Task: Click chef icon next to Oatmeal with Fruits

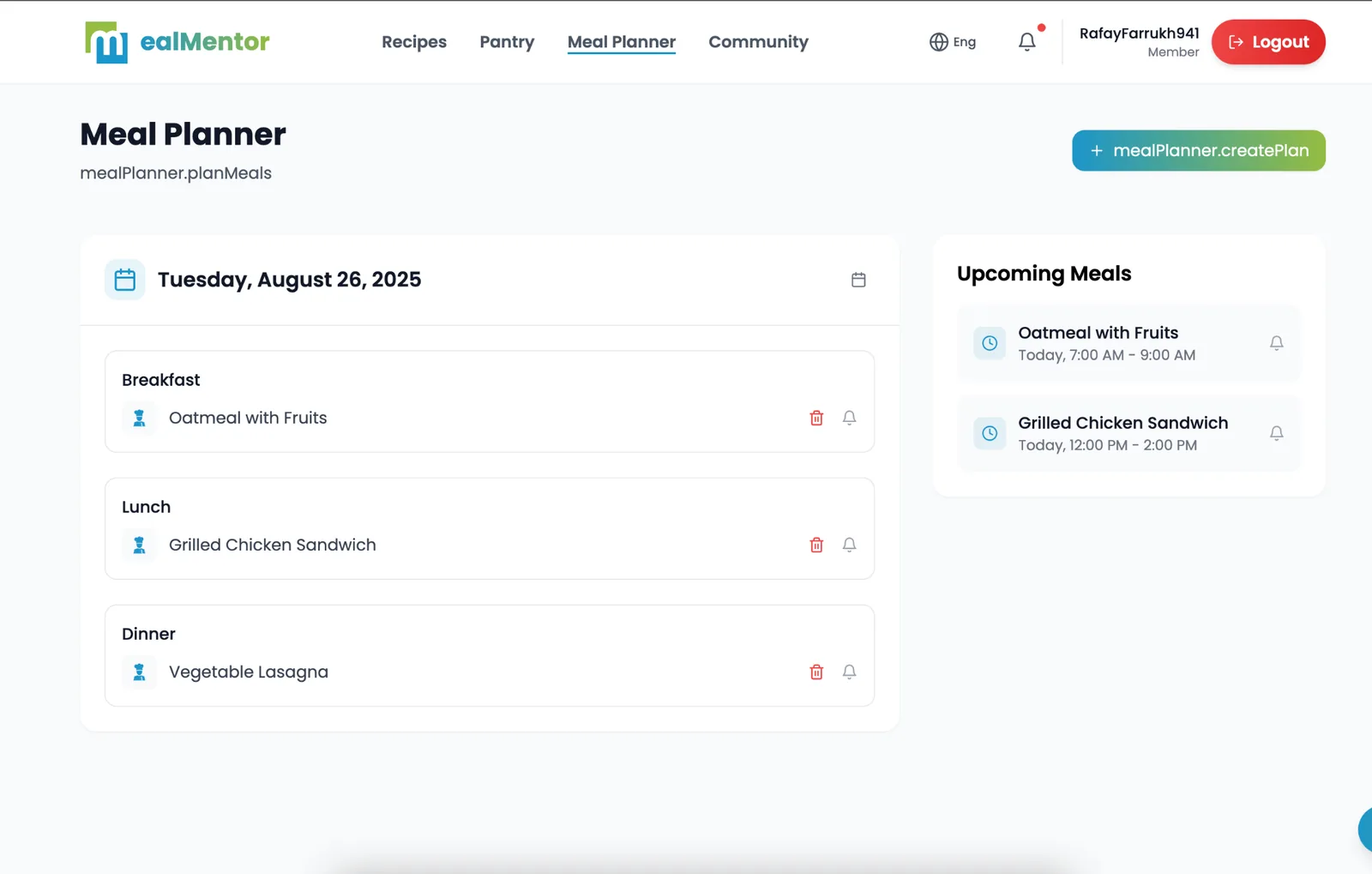Action: tap(139, 418)
